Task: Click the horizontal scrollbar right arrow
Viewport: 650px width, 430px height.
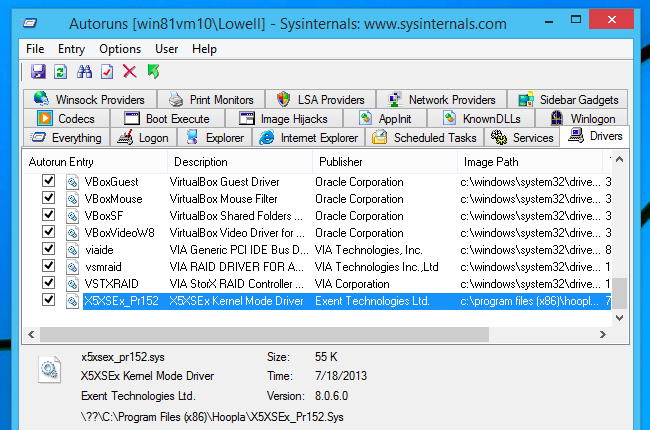Action: coord(603,334)
